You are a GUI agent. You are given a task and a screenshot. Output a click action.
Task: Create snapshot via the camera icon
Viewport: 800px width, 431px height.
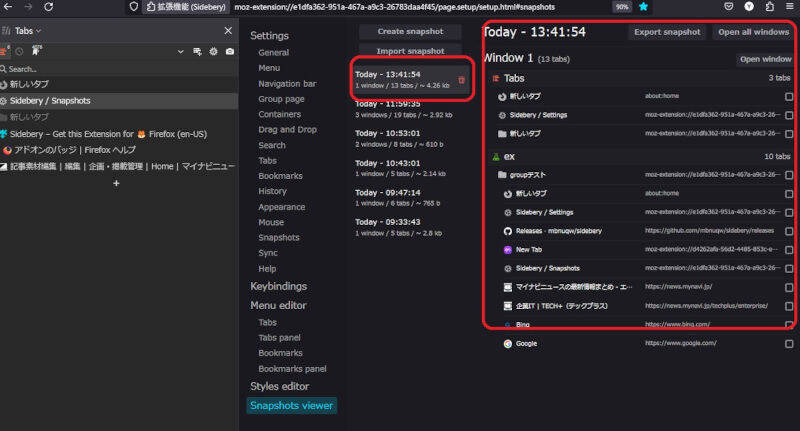coord(230,52)
